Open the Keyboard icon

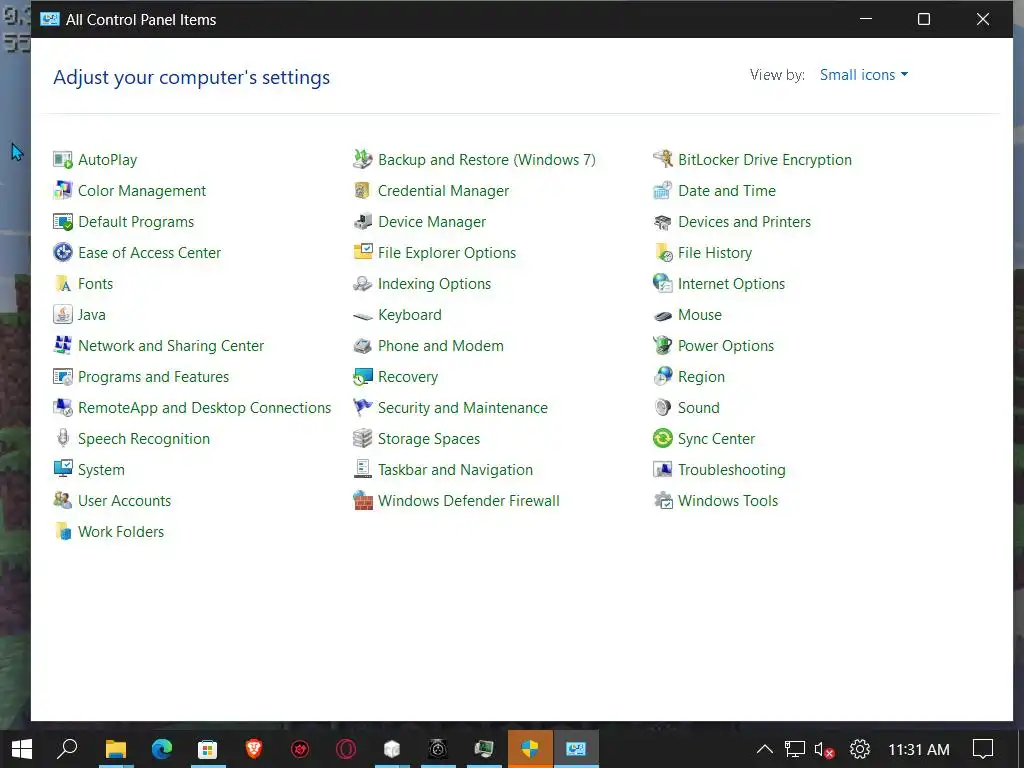tap(362, 315)
